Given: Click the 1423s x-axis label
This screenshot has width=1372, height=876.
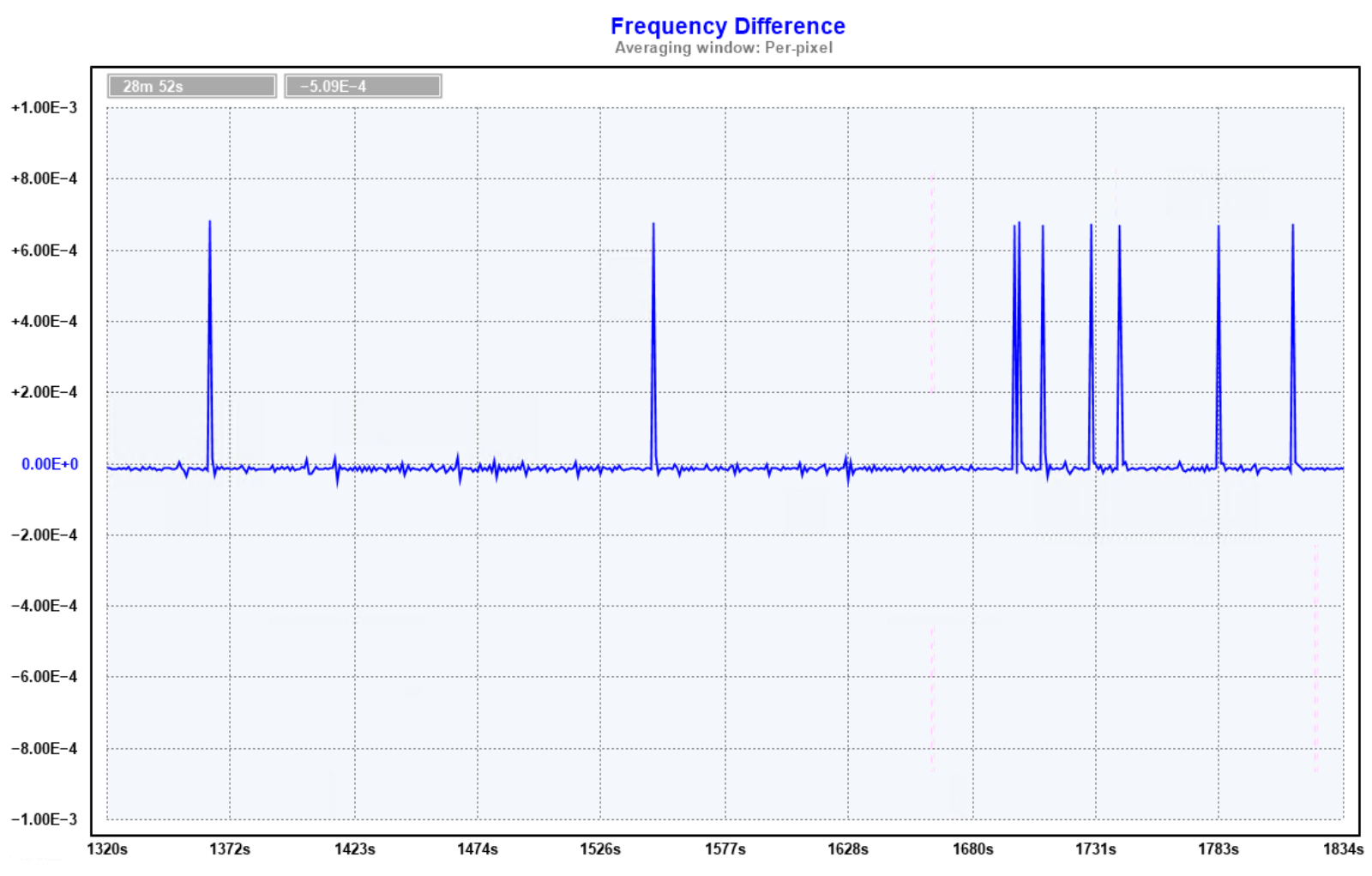Looking at the screenshot, I should (354, 849).
